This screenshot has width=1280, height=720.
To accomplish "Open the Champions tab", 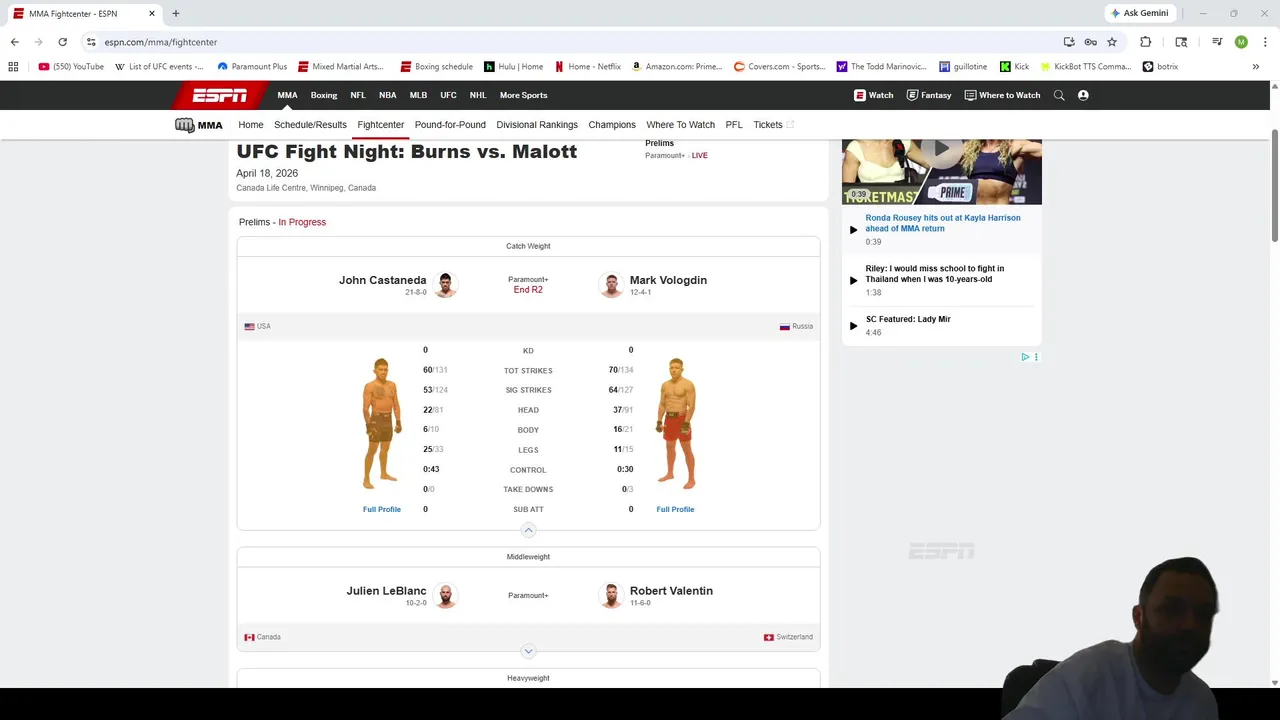I will [612, 125].
